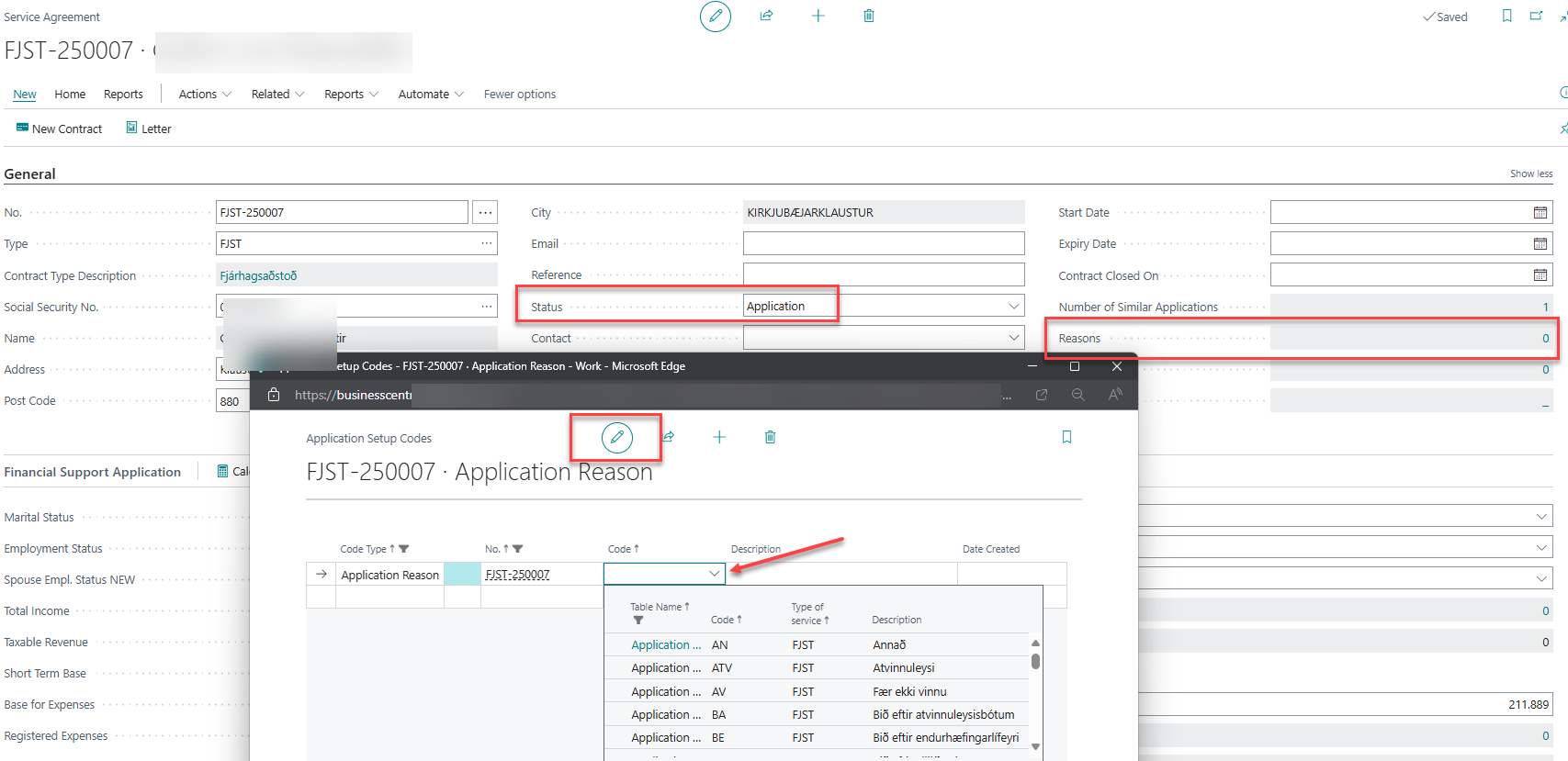This screenshot has height=761, width=1568.
Task: Expand the Status dropdown
Action: (1013, 307)
